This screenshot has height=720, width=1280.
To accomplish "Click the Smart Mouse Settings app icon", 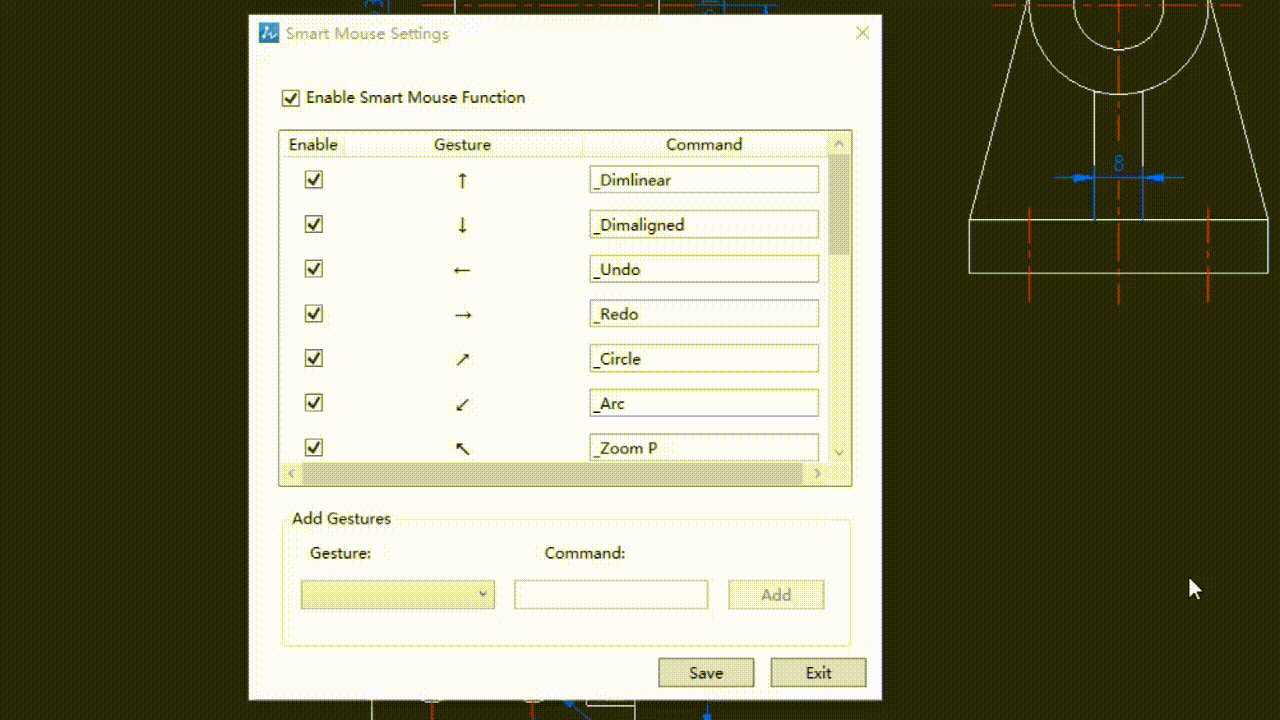I will pos(268,33).
